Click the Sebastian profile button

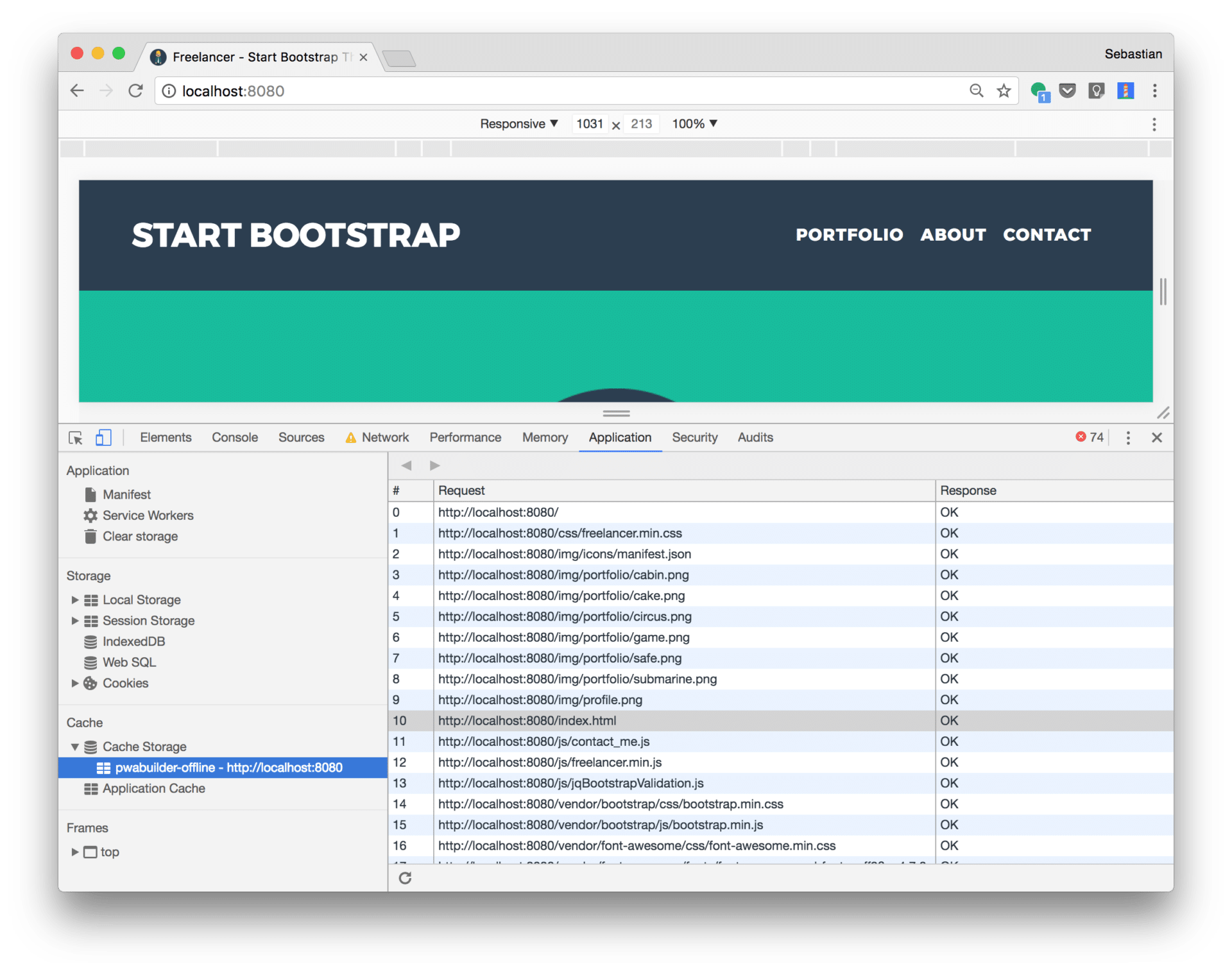(x=1133, y=54)
